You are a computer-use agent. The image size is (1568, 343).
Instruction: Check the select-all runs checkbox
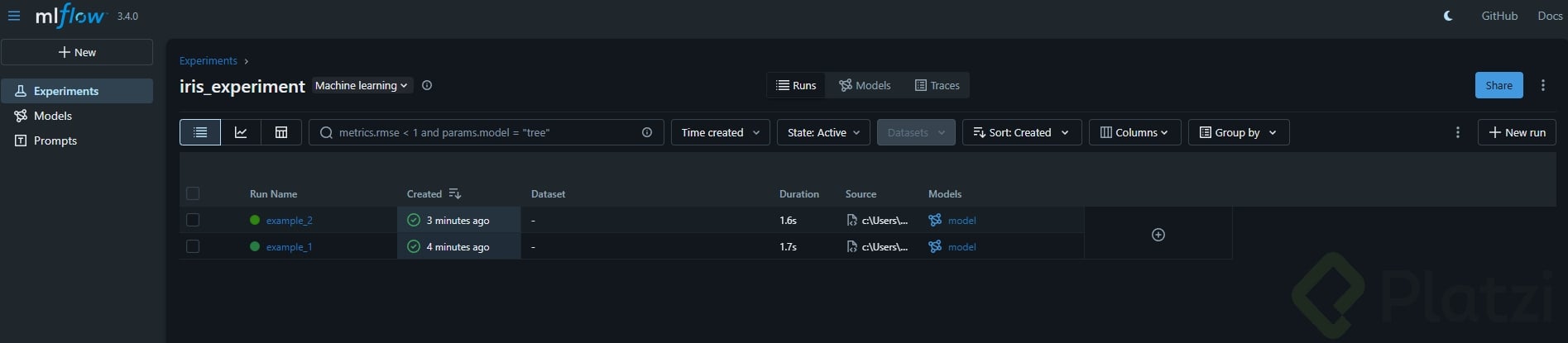coord(193,193)
